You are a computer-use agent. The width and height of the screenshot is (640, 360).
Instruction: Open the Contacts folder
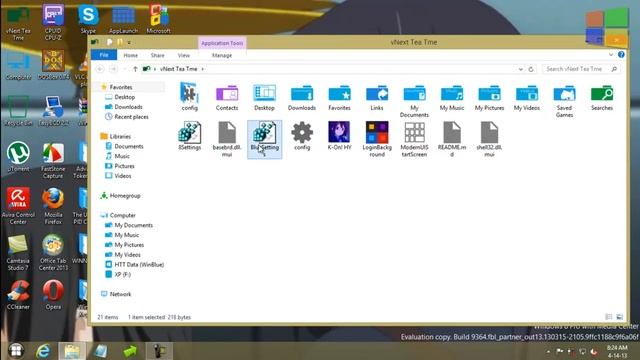click(x=227, y=97)
